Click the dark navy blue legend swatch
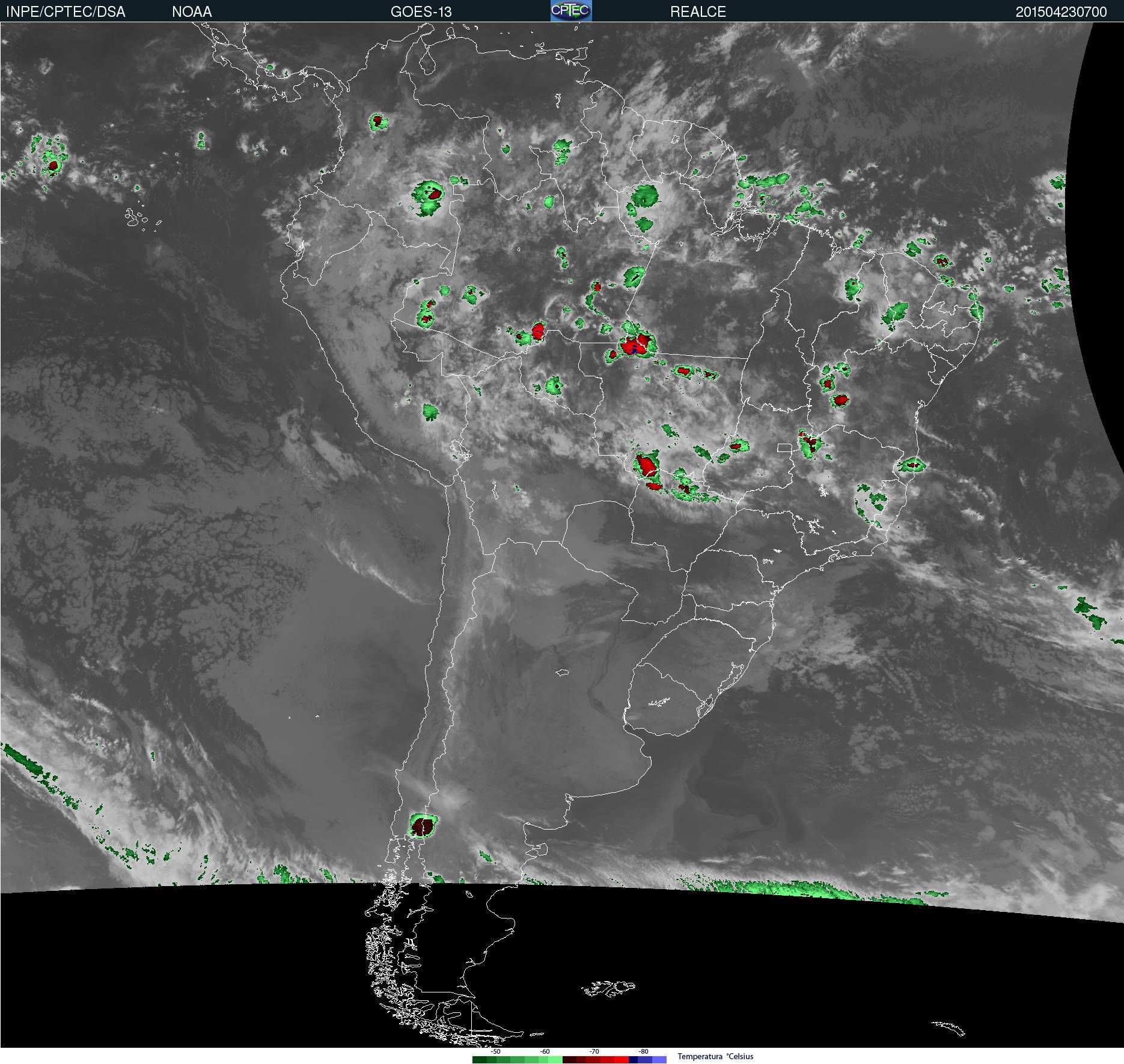1124x1064 pixels. point(633,1060)
